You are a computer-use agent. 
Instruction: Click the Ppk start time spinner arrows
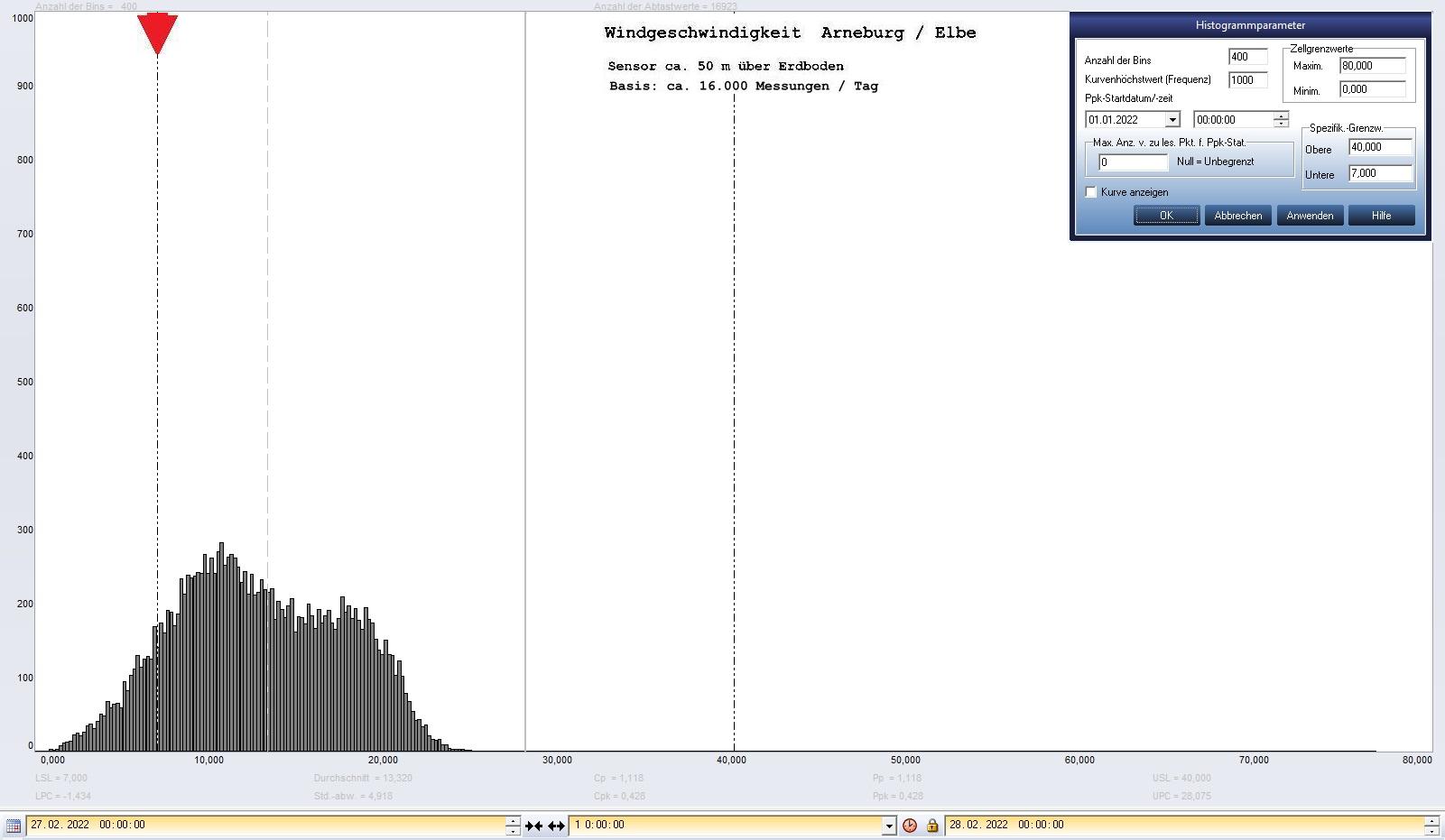coord(1281,120)
